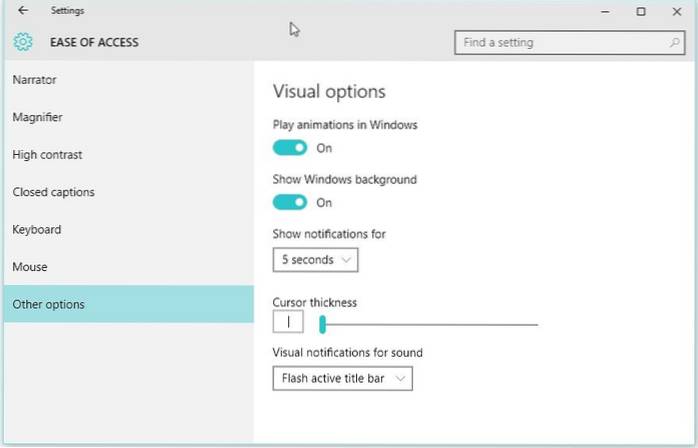Click the Find a setting search box
Image resolution: width=698 pixels, height=448 pixels.
(560, 43)
